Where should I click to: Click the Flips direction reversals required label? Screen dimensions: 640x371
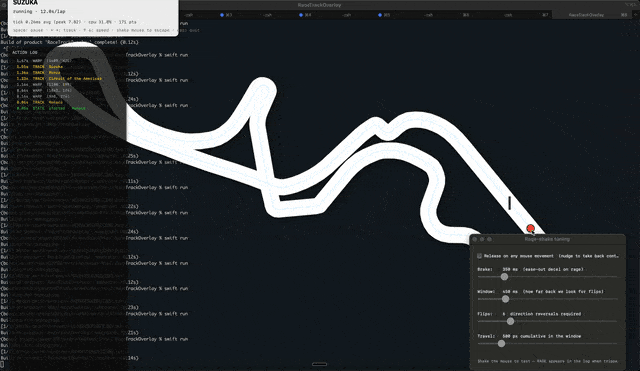coord(529,314)
